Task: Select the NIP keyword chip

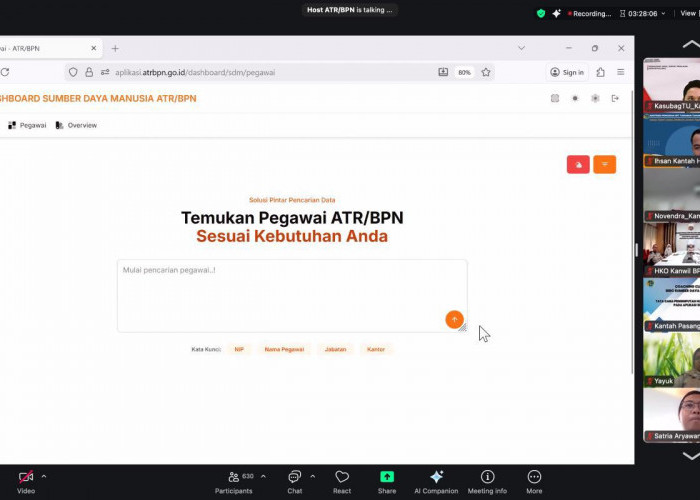Action: 239,349
